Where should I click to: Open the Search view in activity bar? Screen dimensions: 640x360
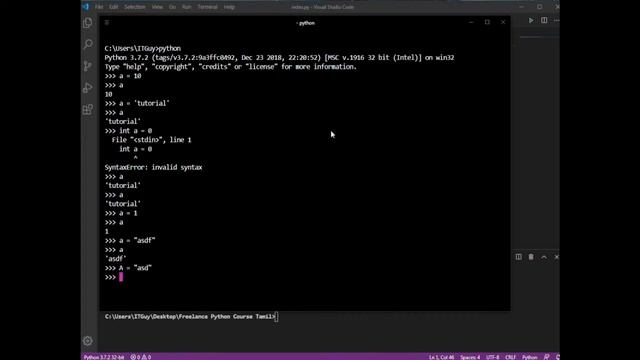[88, 44]
